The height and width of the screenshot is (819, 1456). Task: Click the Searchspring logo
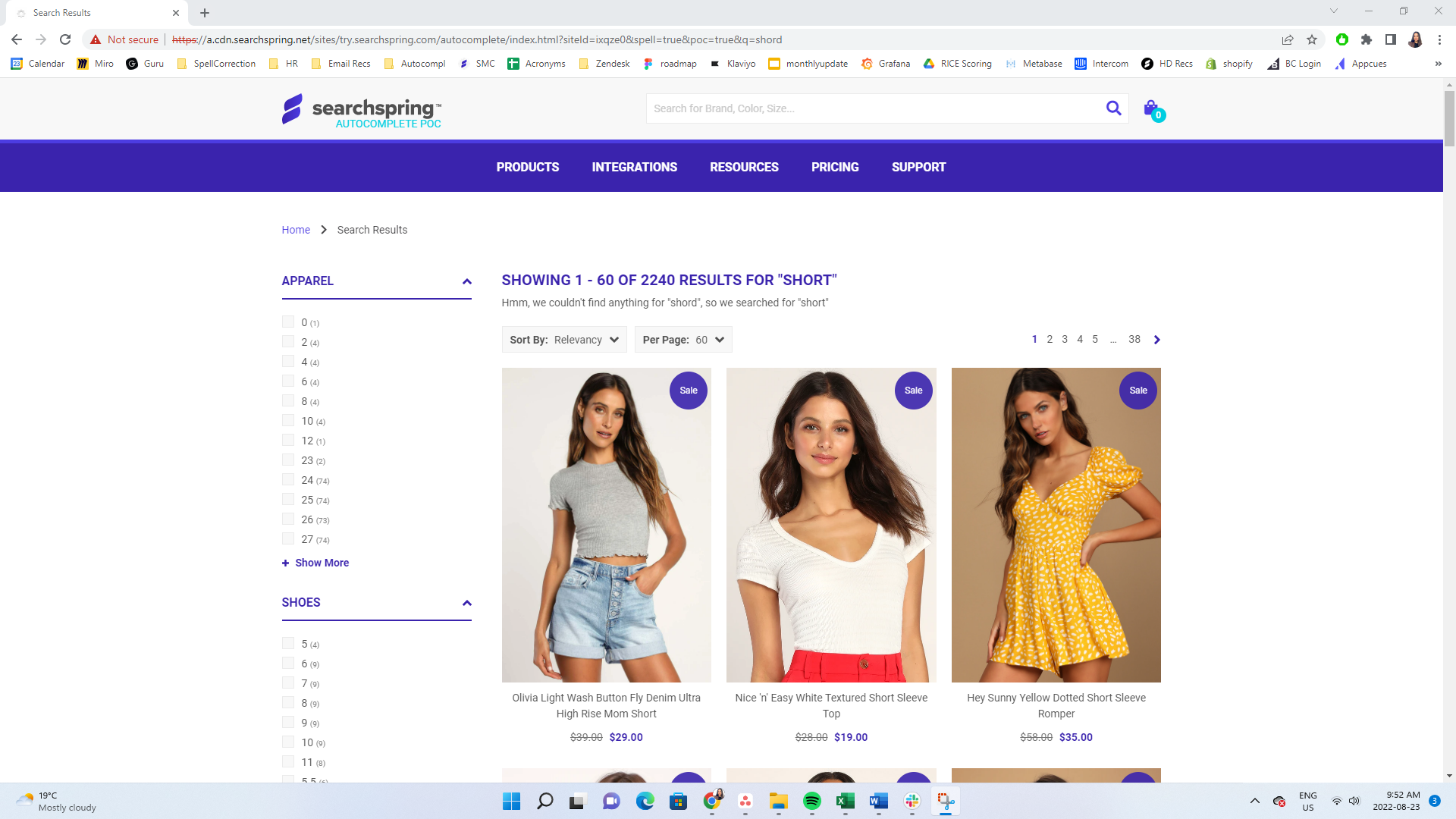click(x=362, y=109)
